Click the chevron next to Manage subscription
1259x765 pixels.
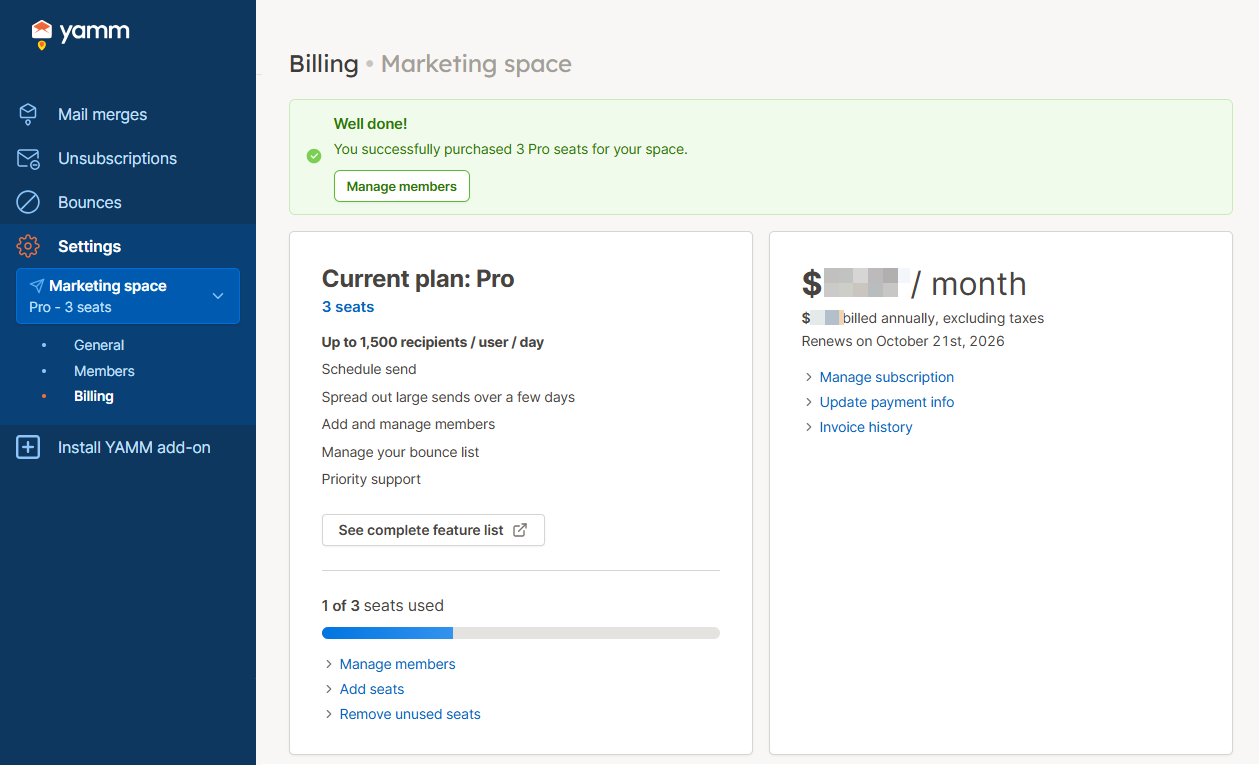(x=808, y=377)
